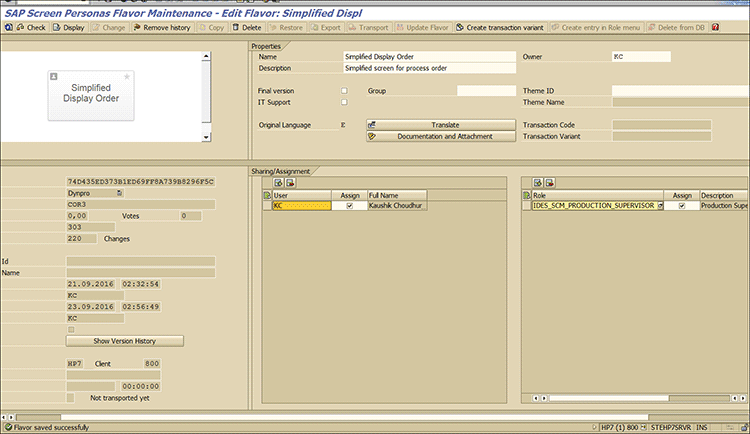Toggle Assign checkbox for IDES_SCM_PRODUCTION_SUPERVISOR role
This screenshot has height=434, width=750.
pos(682,205)
